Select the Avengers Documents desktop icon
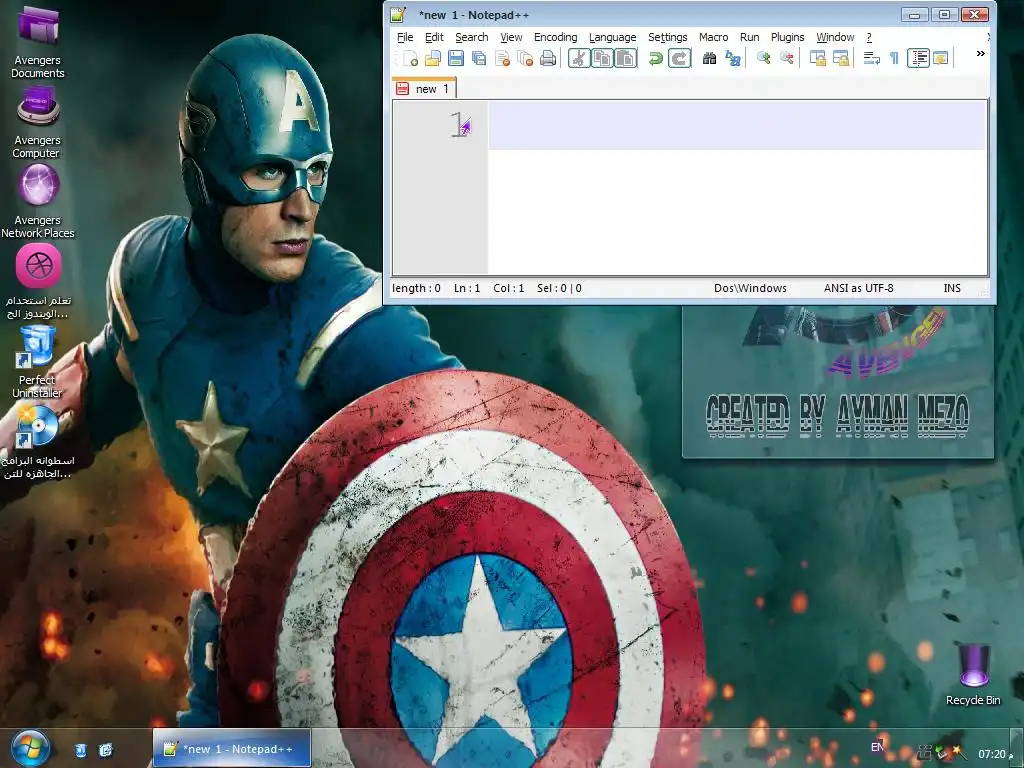Screen dimensions: 1024x768 pyautogui.click(x=38, y=40)
